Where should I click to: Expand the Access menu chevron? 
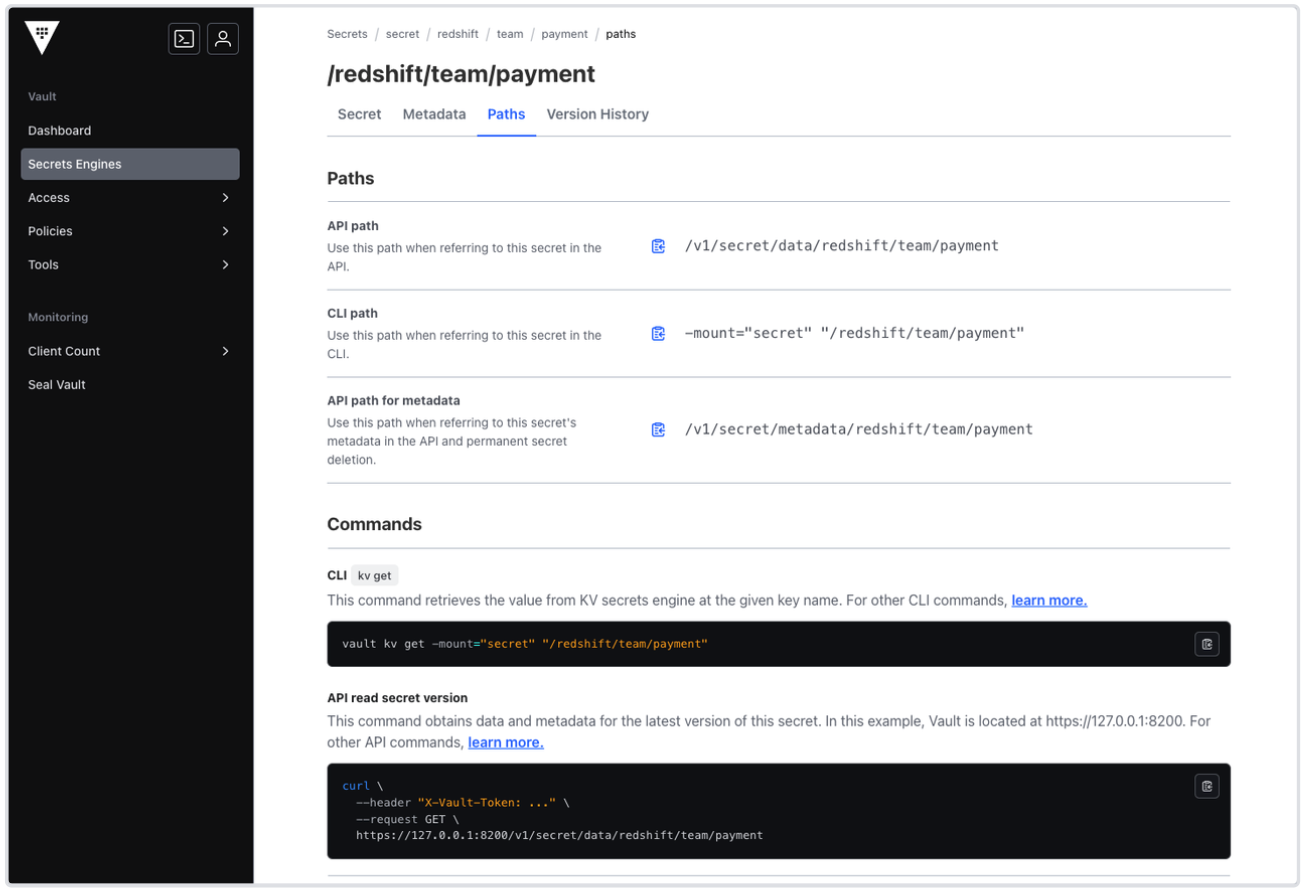pos(225,198)
